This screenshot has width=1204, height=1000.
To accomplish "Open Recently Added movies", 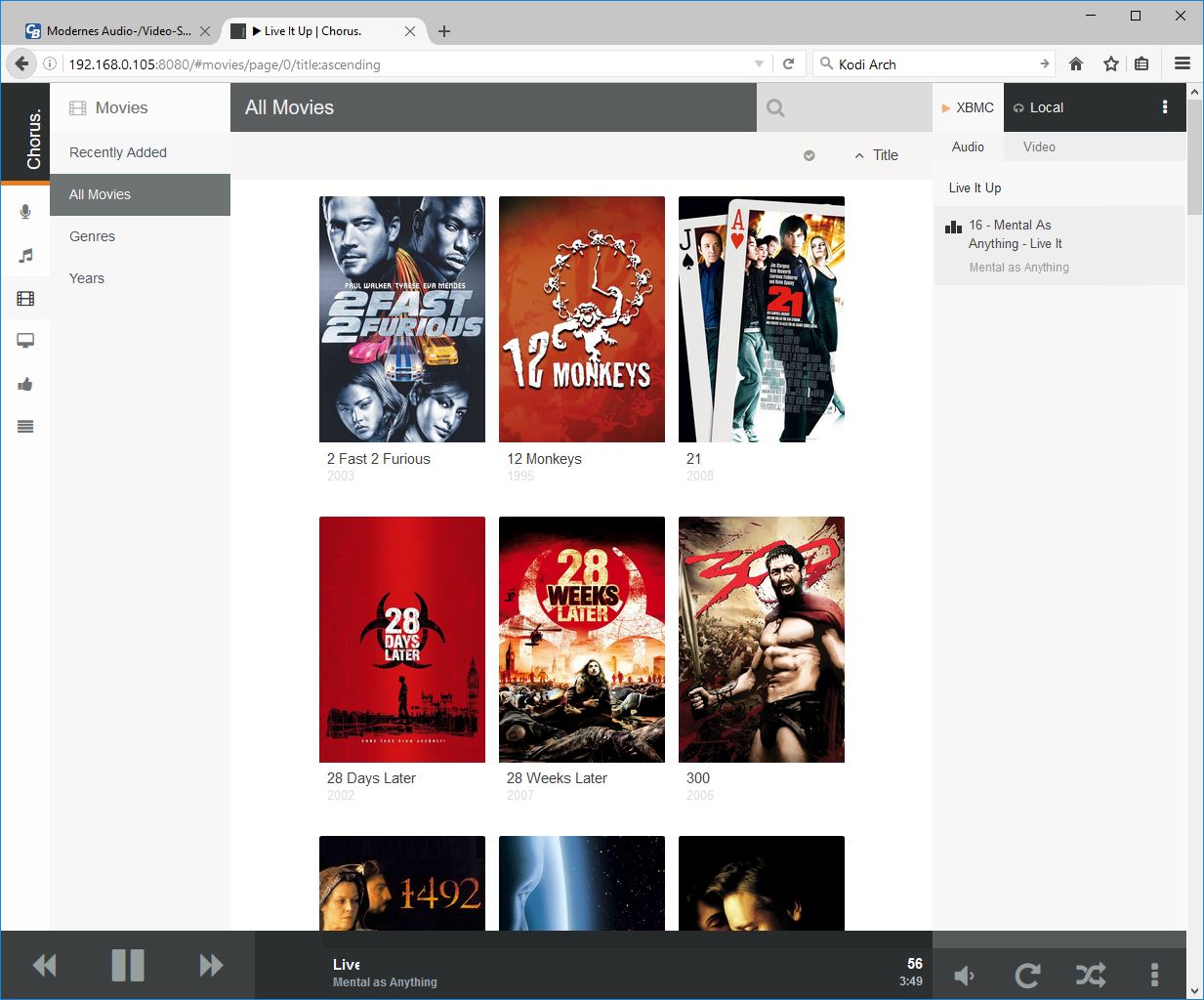I will [x=140, y=152].
